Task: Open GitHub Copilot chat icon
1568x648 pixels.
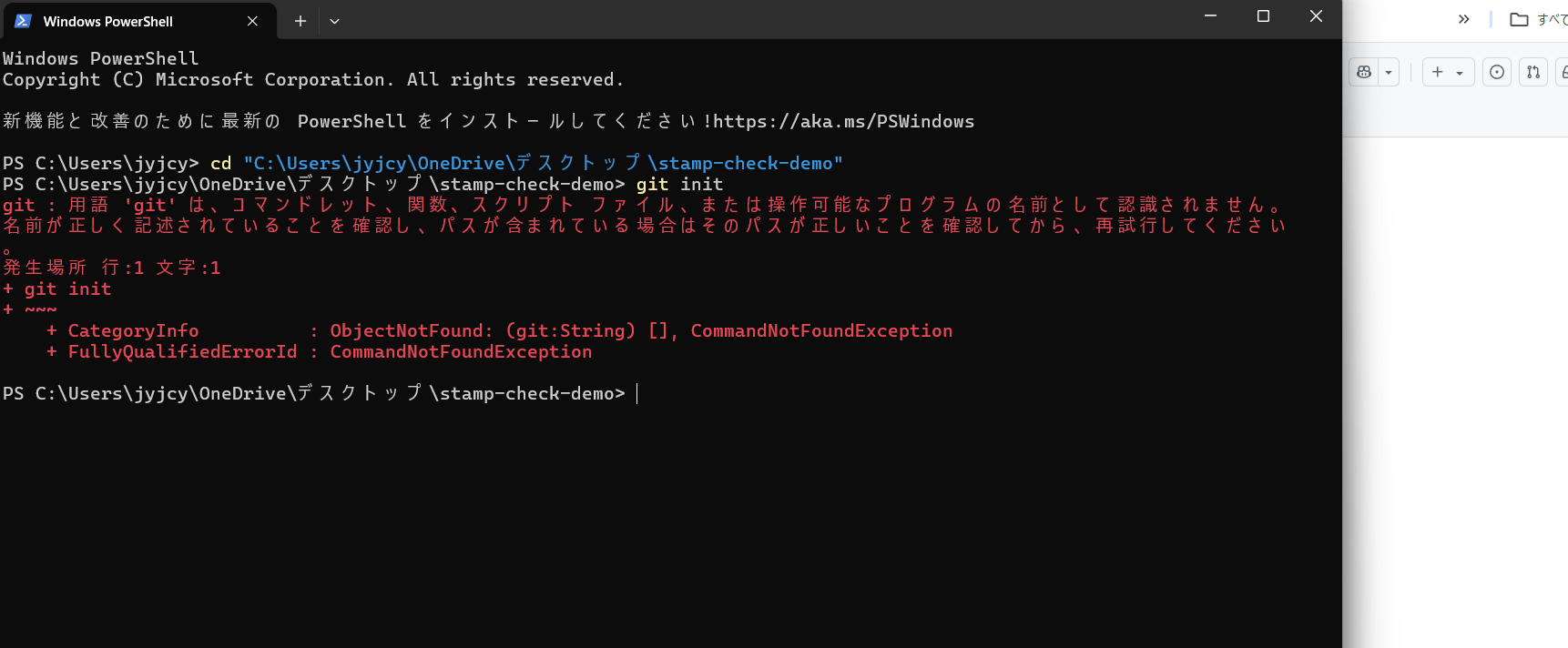Action: (1364, 72)
